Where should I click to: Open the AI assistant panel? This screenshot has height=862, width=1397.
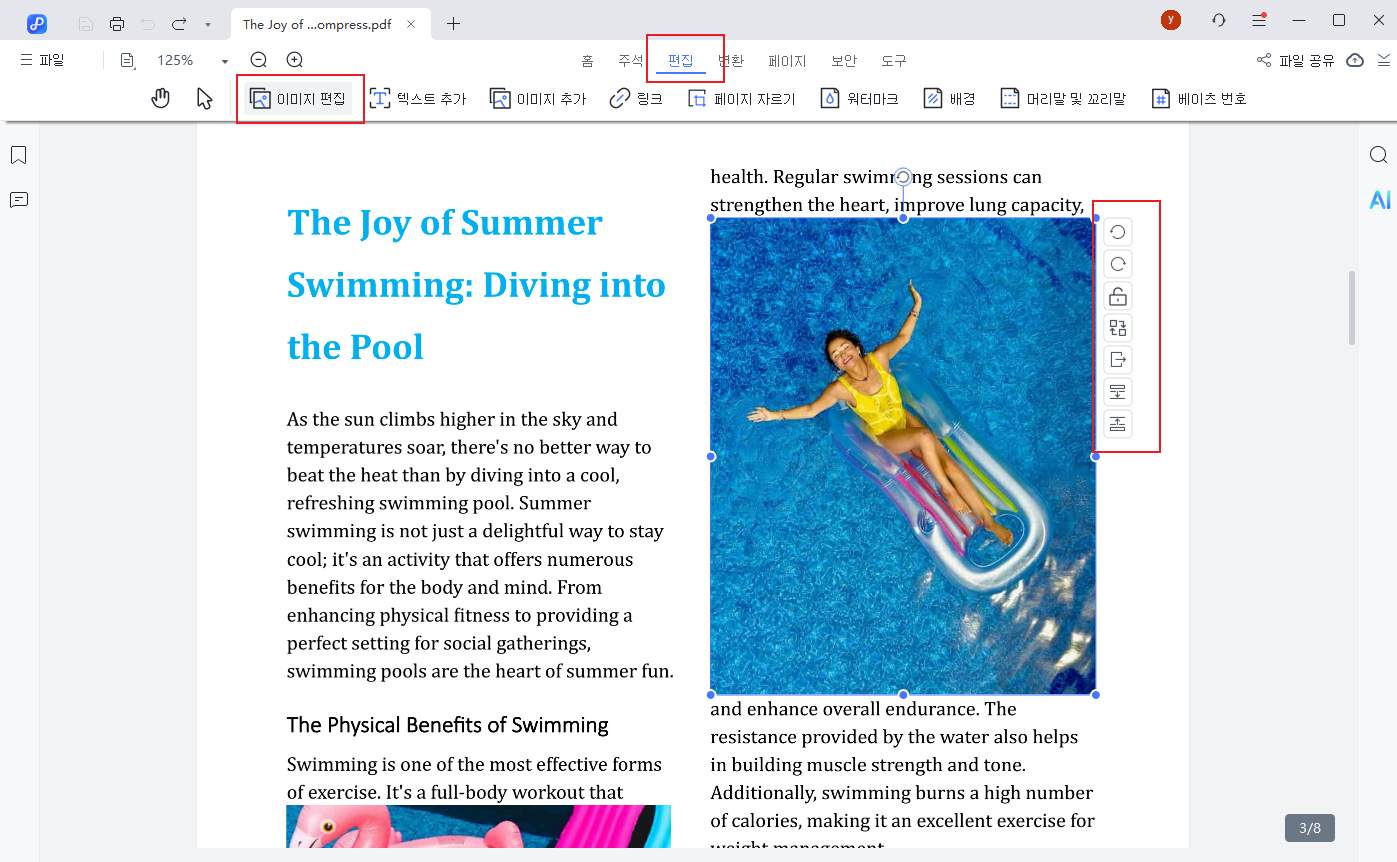[1379, 201]
